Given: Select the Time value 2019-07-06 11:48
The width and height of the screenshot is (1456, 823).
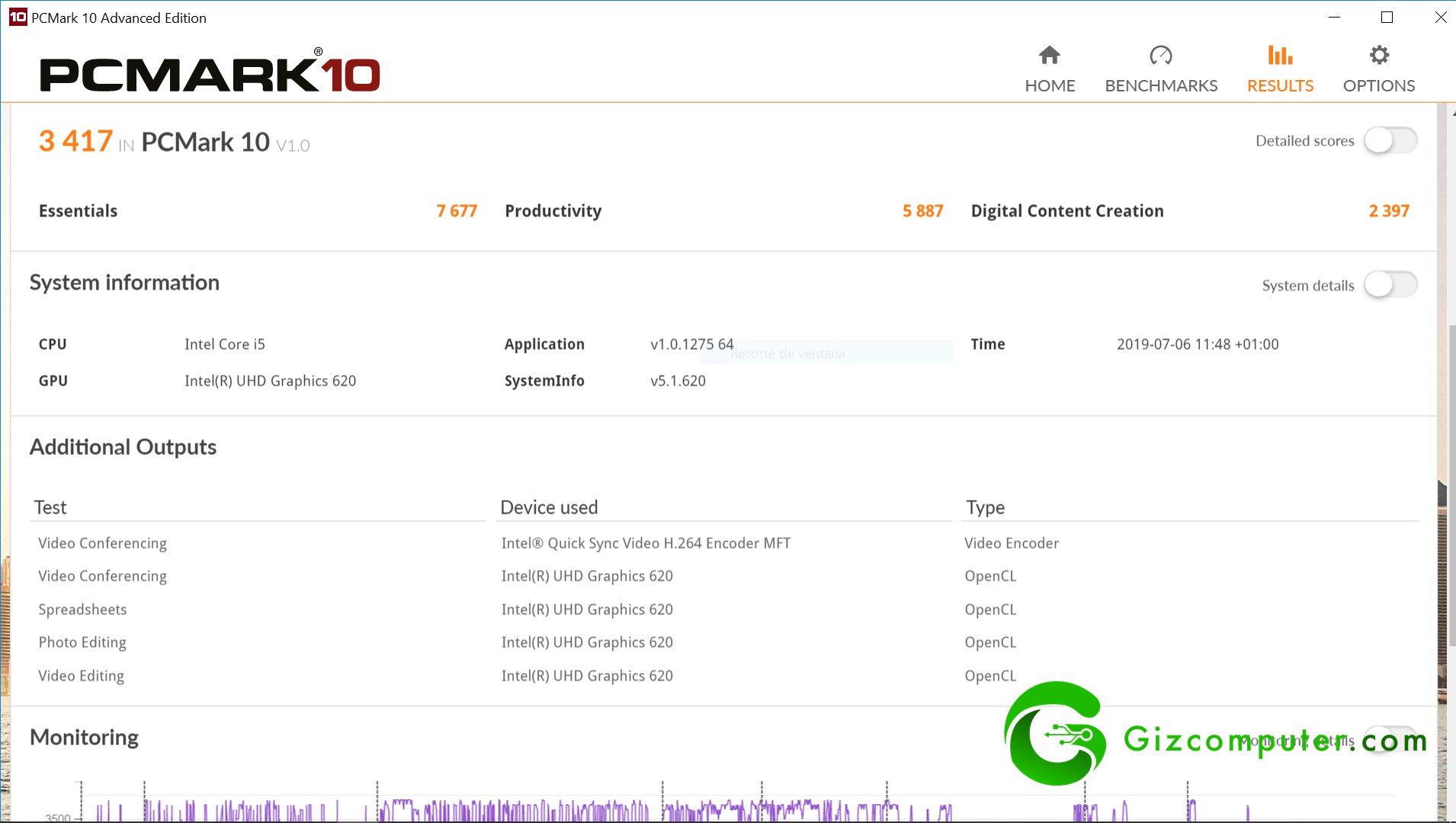Looking at the screenshot, I should tap(1198, 344).
